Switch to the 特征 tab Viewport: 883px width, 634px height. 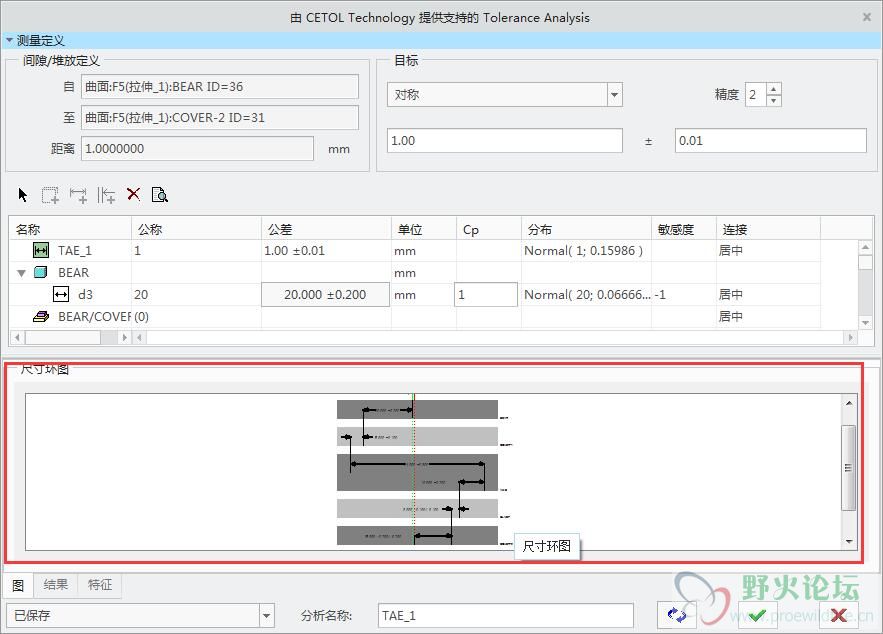click(x=100, y=585)
